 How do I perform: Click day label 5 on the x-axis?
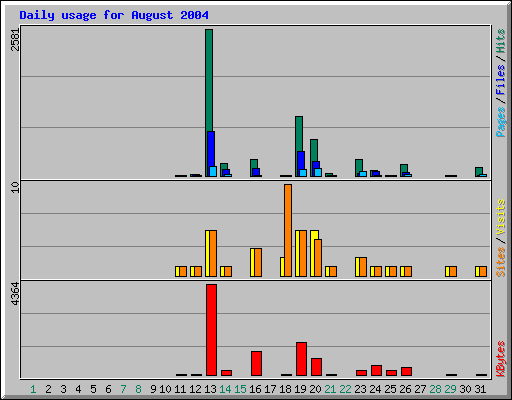(x=93, y=389)
